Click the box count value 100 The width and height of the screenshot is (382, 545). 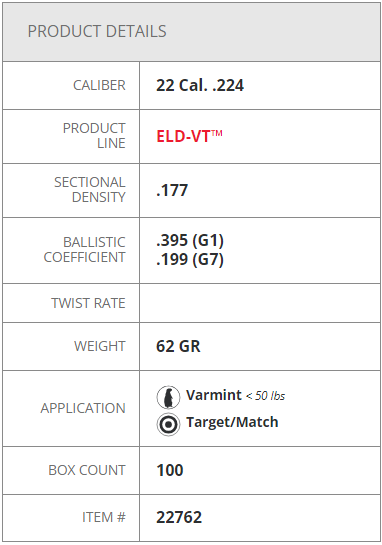click(x=170, y=470)
